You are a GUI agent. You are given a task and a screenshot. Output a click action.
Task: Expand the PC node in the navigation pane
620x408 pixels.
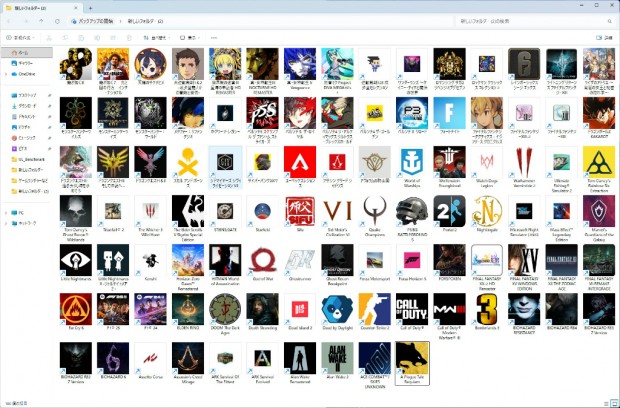click(5, 212)
